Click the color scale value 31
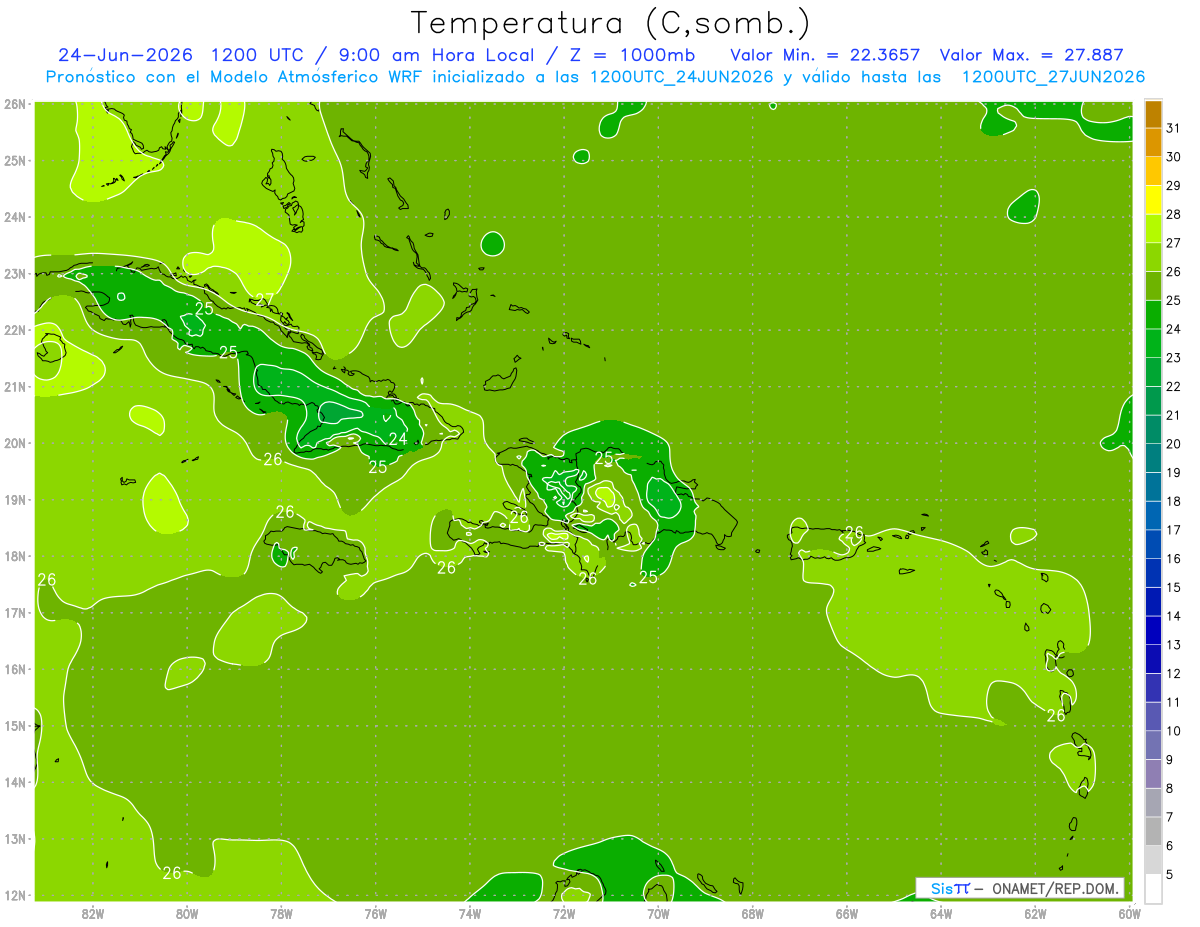Viewport: 1200px width, 927px height. tap(1173, 128)
